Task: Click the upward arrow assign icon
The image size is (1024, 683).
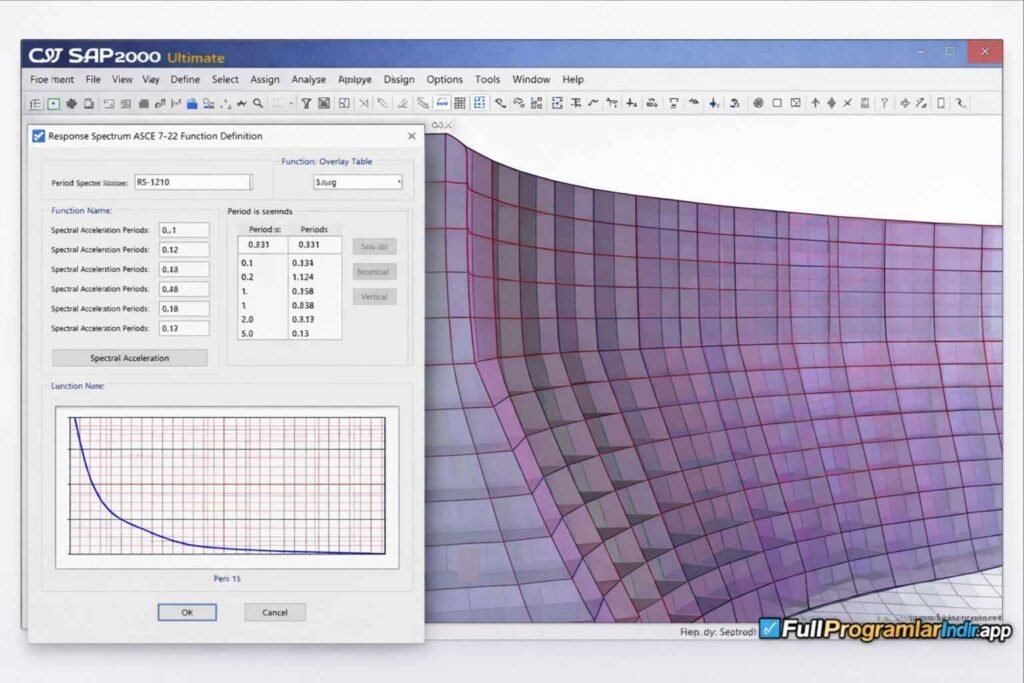Action: pyautogui.click(x=815, y=102)
